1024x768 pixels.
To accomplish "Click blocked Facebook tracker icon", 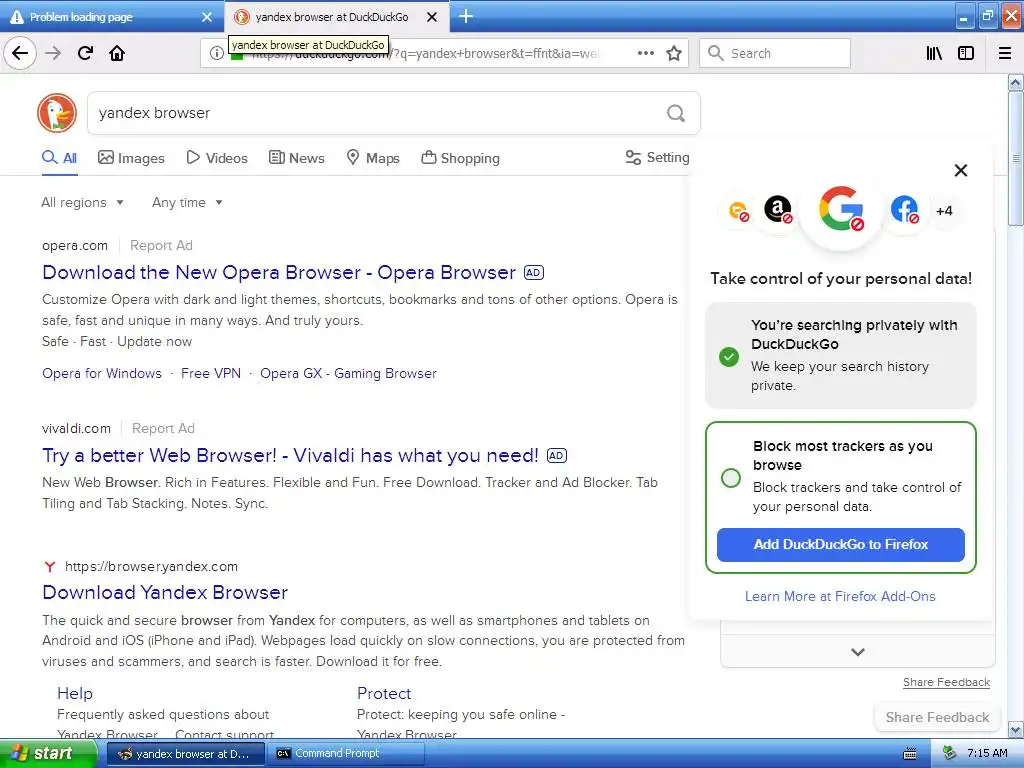I will click(x=904, y=210).
